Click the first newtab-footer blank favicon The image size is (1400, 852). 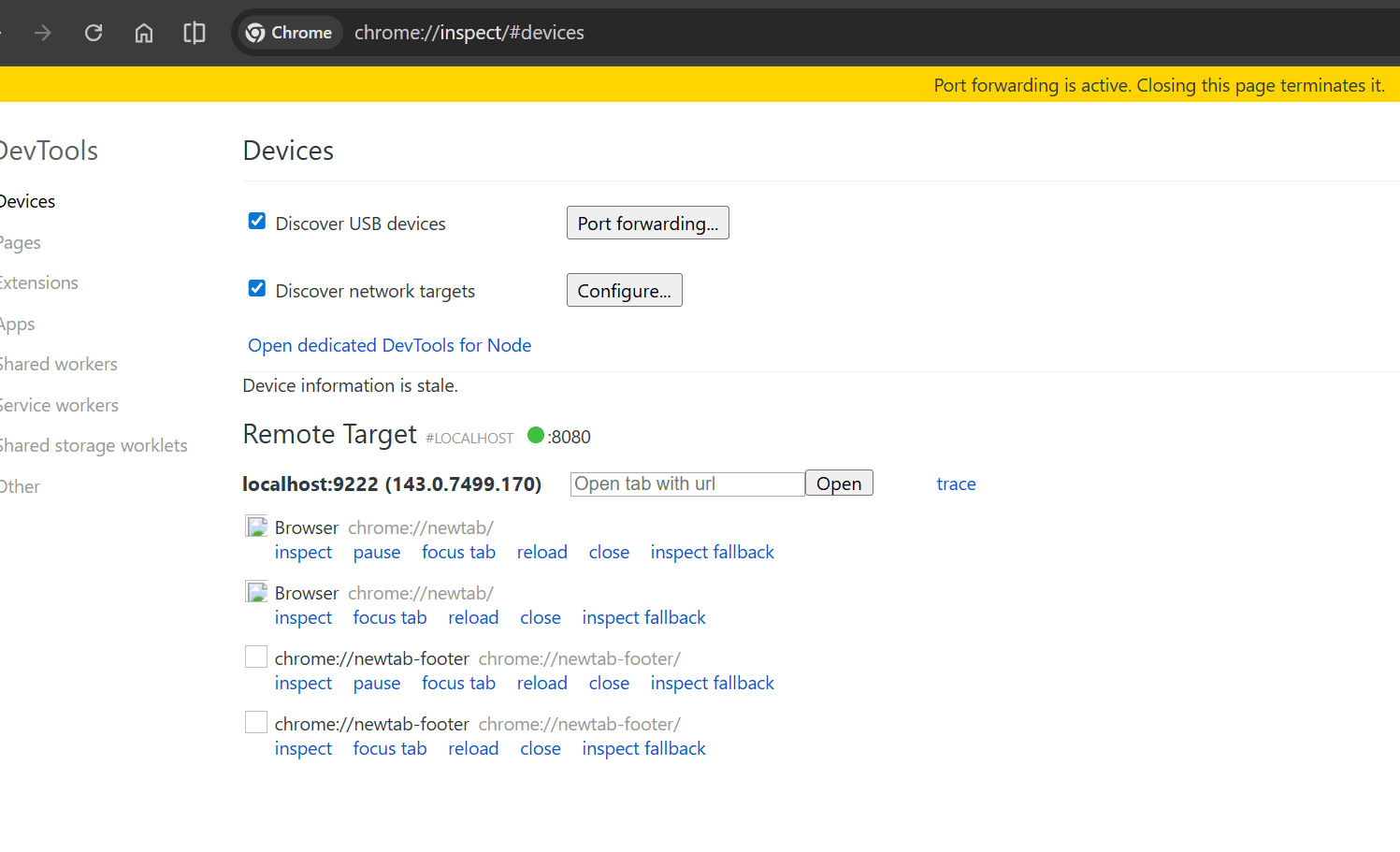pos(256,657)
